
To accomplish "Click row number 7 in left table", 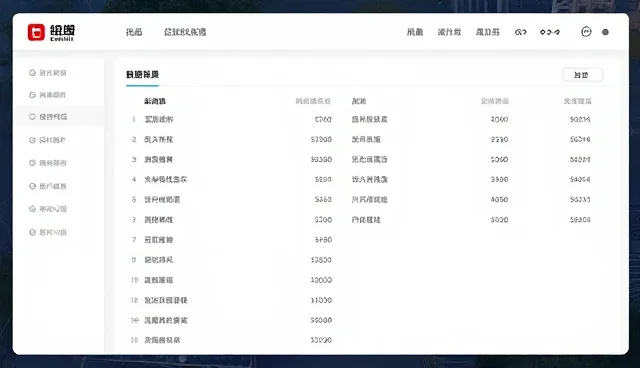I will pos(134,239).
